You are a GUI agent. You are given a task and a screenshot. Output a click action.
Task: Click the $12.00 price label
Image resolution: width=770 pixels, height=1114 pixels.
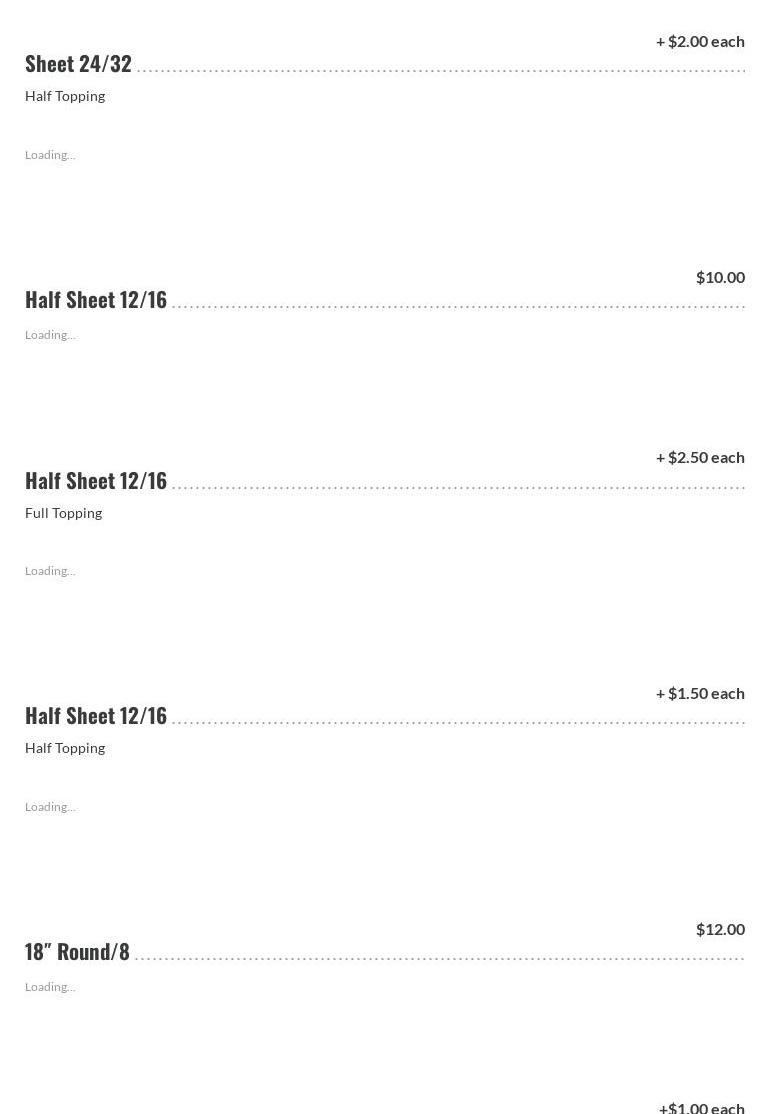pyautogui.click(x=720, y=929)
